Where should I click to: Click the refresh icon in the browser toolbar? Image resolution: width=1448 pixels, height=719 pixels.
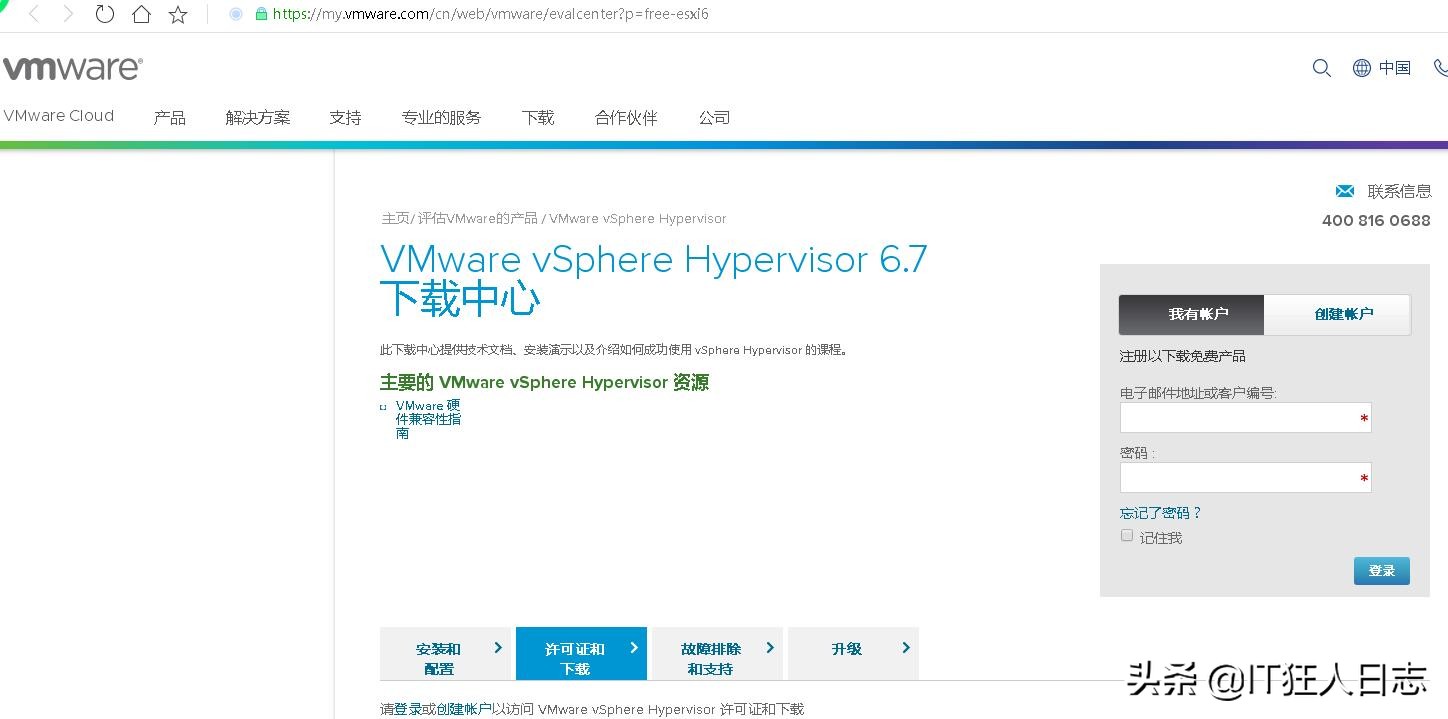point(105,14)
